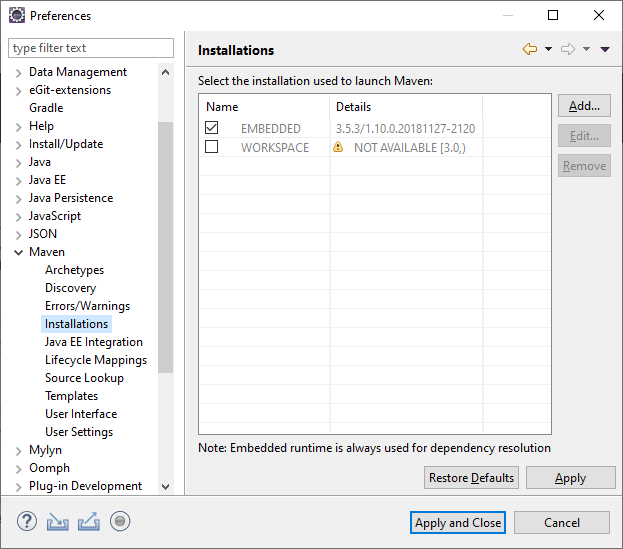
Task: Open Lifecycle Mappings under Maven
Action: coord(96,360)
